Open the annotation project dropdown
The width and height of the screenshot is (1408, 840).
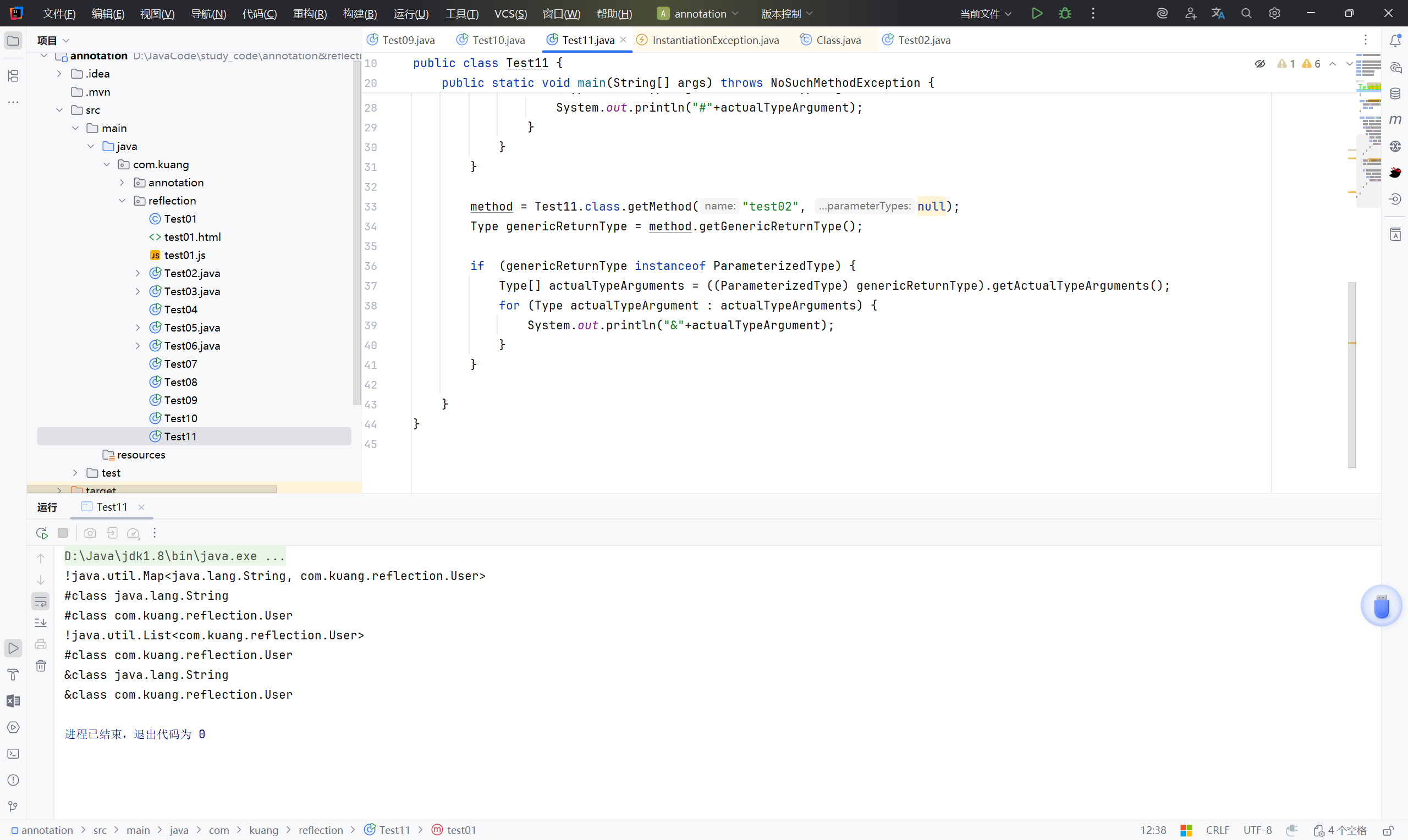coord(699,14)
